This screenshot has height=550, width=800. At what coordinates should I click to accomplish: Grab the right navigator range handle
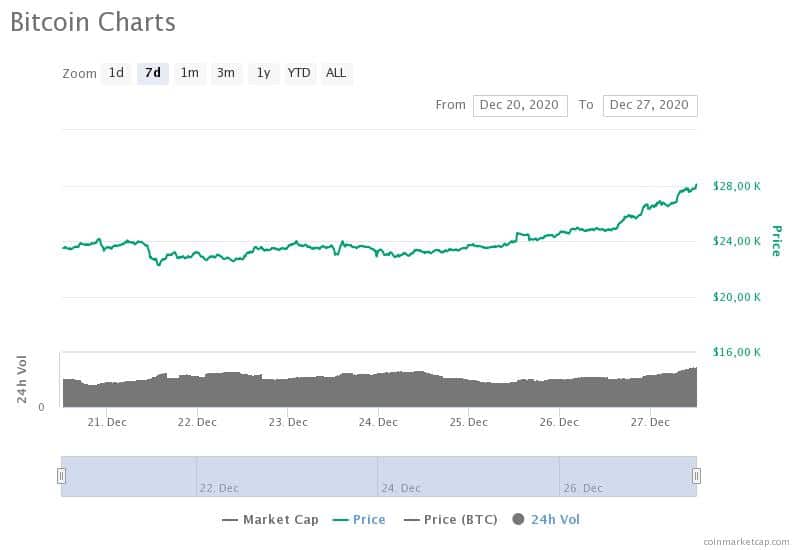tap(696, 476)
